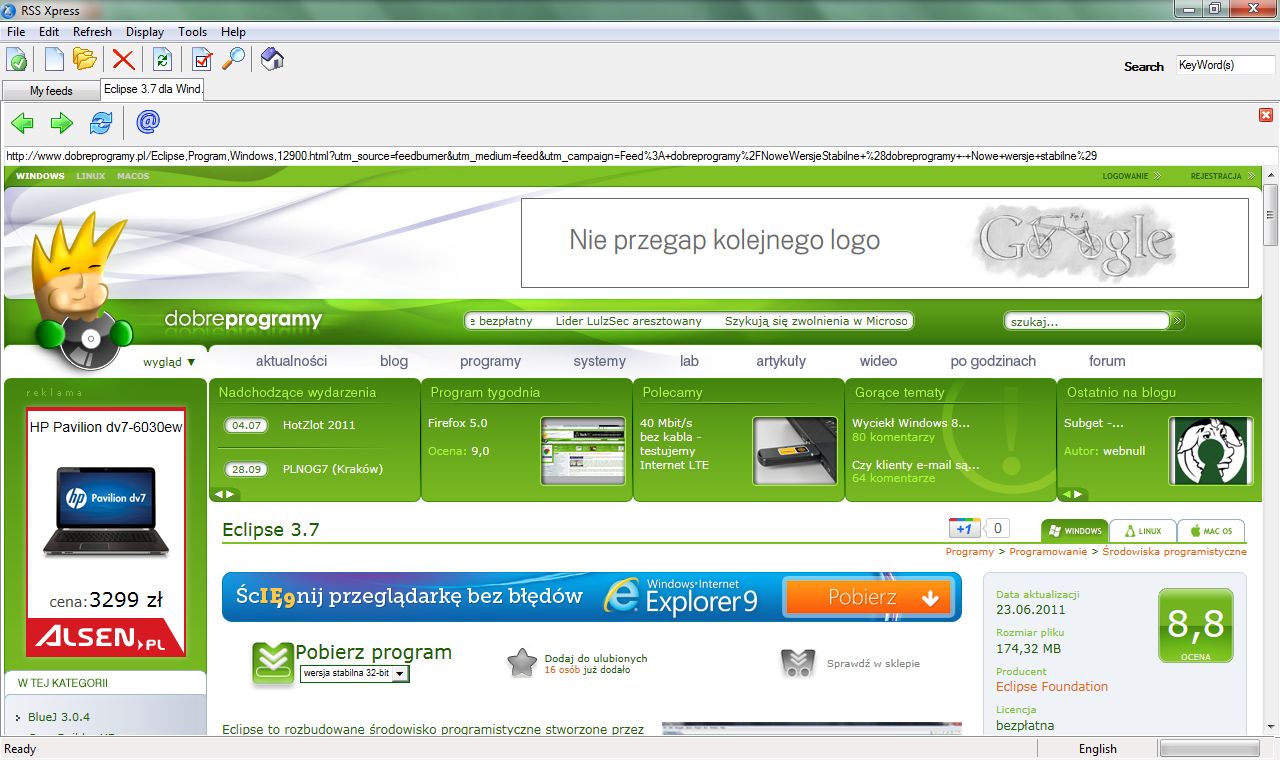Open the Tools menu
The image size is (1280, 760).
tap(193, 32)
